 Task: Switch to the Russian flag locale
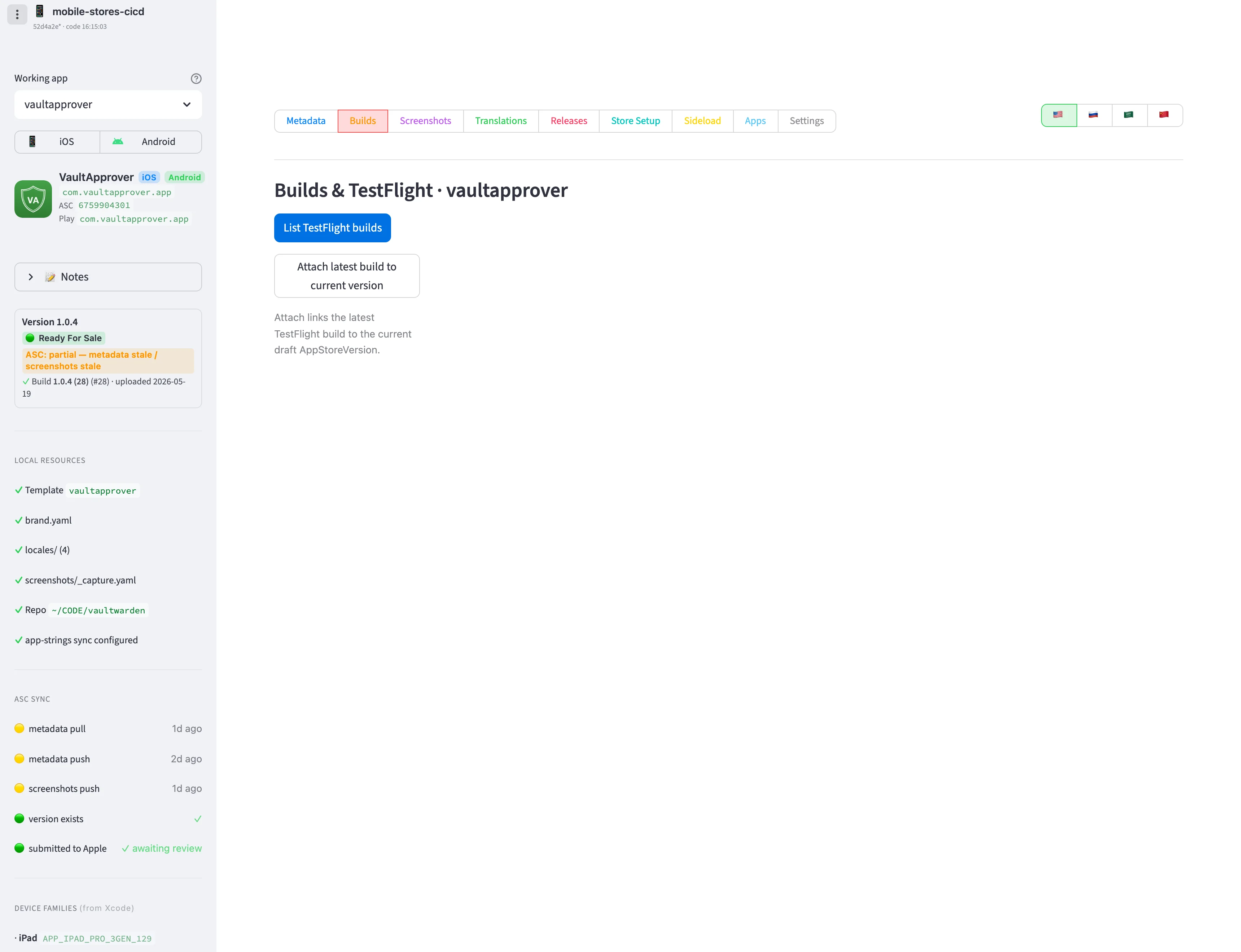1093,115
